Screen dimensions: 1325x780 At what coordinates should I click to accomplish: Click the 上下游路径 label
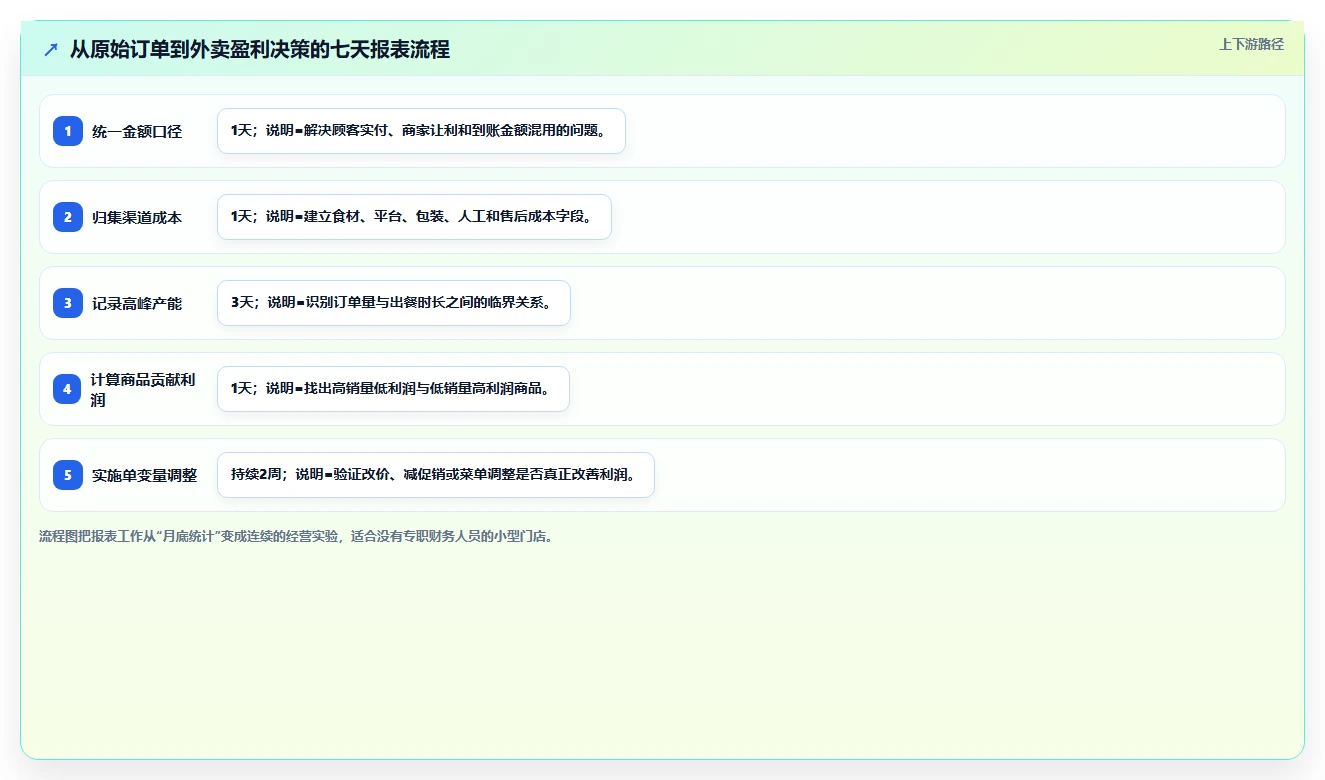1251,44
